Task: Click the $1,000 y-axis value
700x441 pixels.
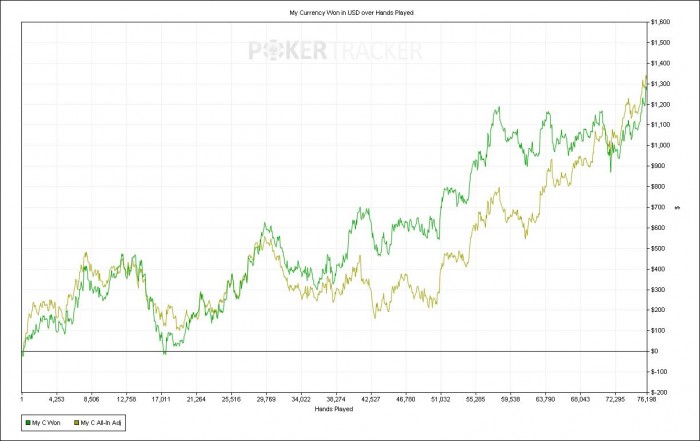Action: pyautogui.click(x=660, y=145)
